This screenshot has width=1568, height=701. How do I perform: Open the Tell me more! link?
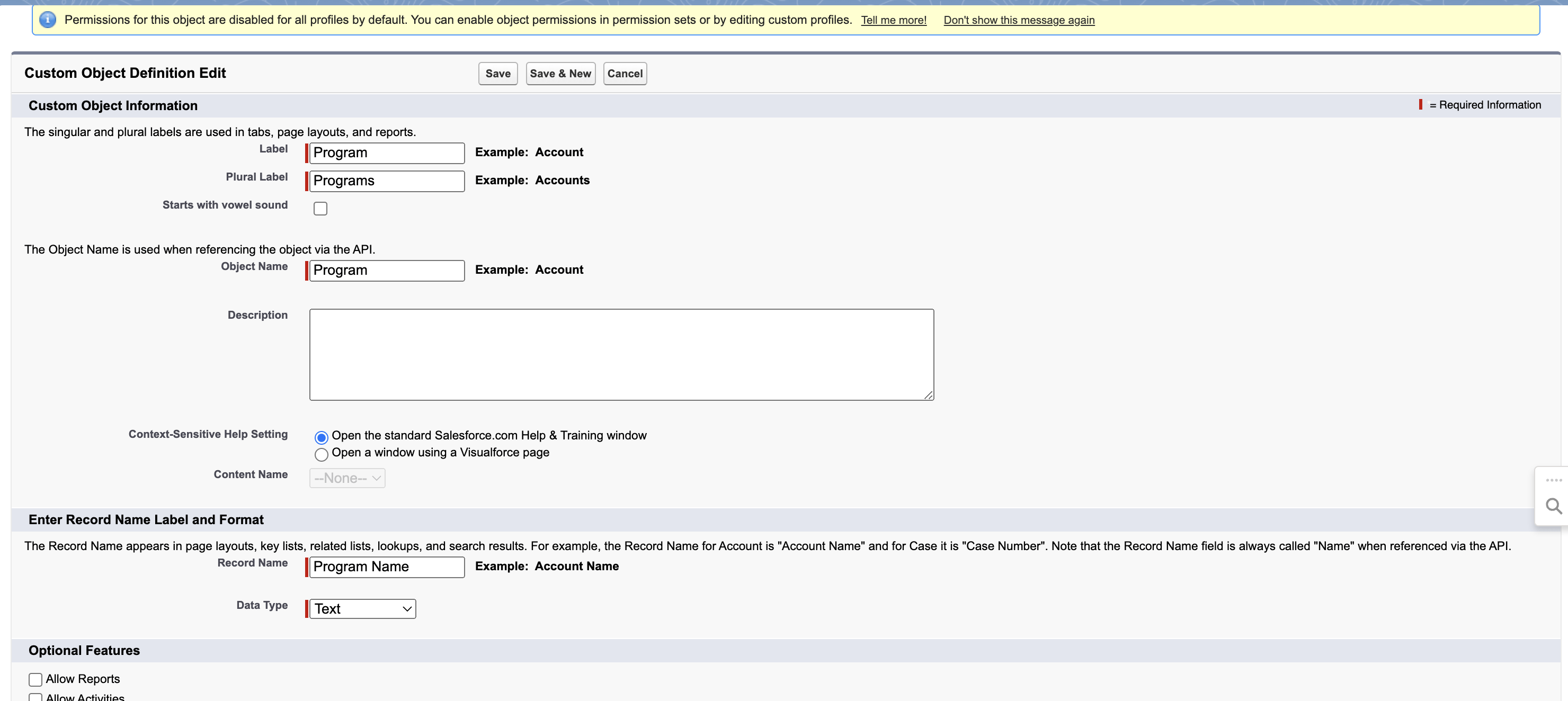(x=893, y=20)
